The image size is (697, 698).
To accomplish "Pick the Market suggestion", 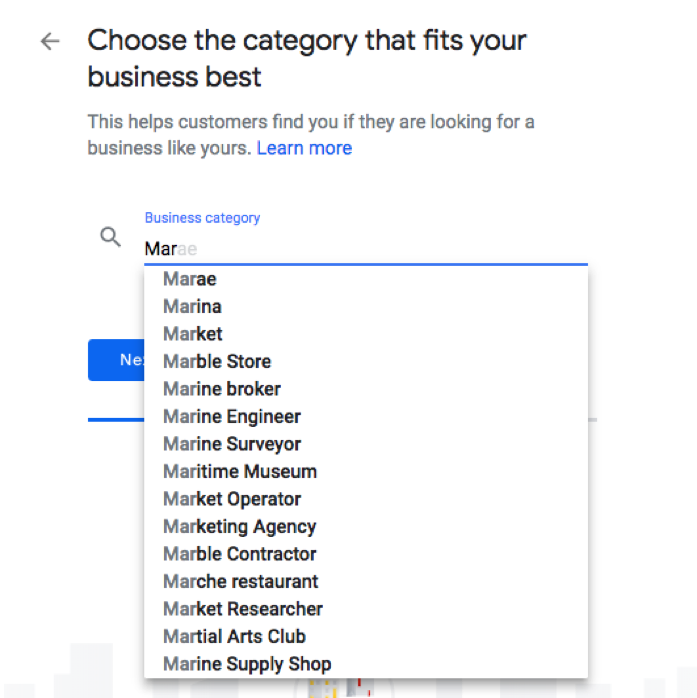I will (x=193, y=334).
